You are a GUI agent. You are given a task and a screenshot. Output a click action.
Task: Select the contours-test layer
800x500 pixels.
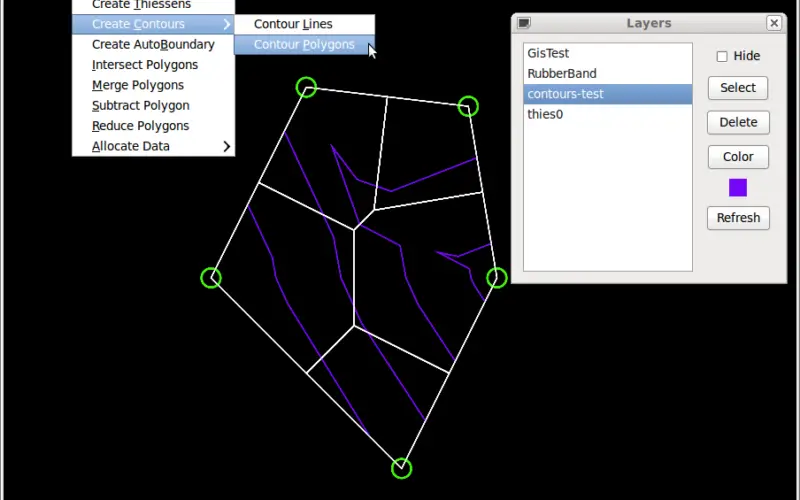click(608, 94)
